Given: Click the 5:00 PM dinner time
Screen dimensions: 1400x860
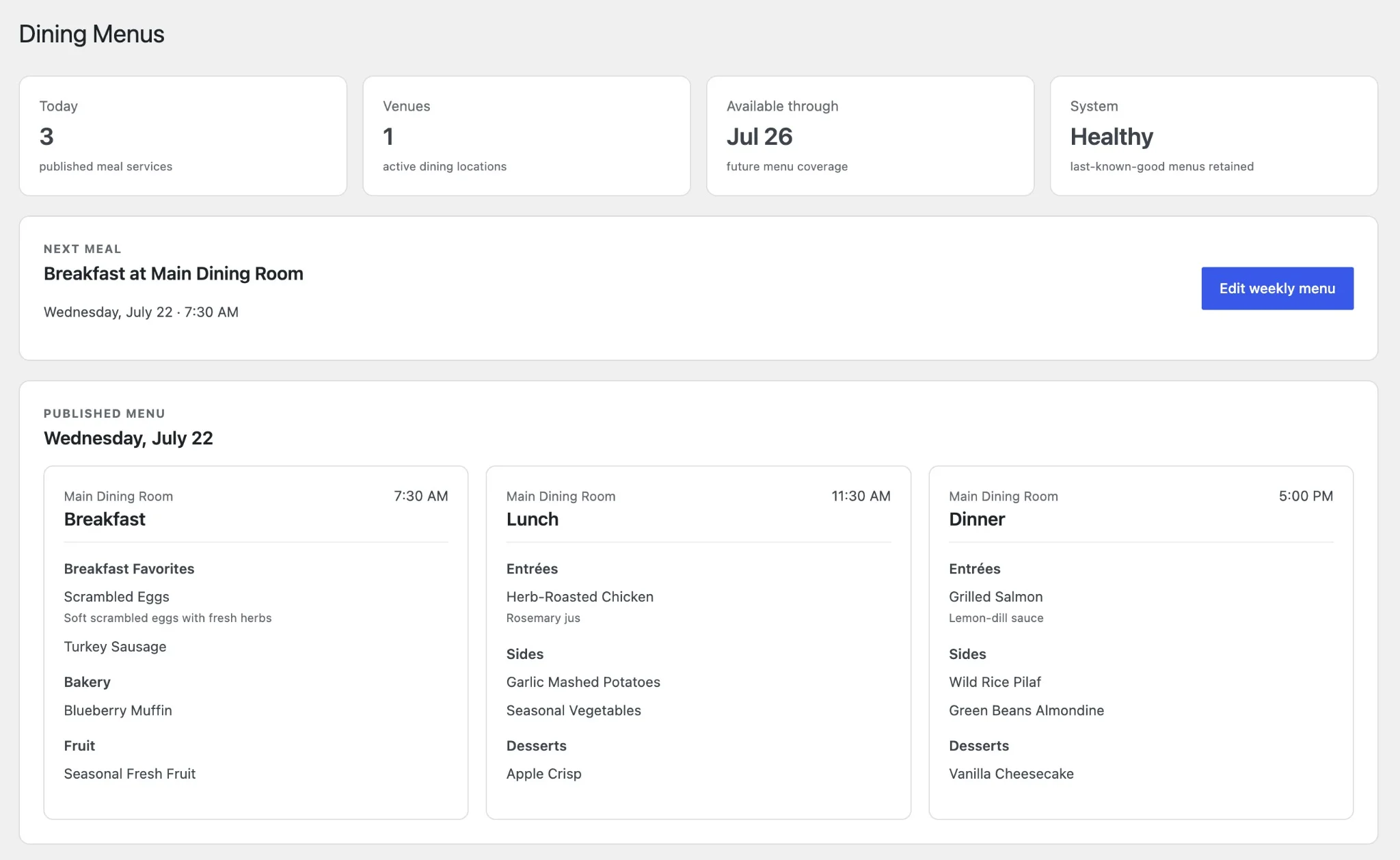Looking at the screenshot, I should [x=1306, y=496].
